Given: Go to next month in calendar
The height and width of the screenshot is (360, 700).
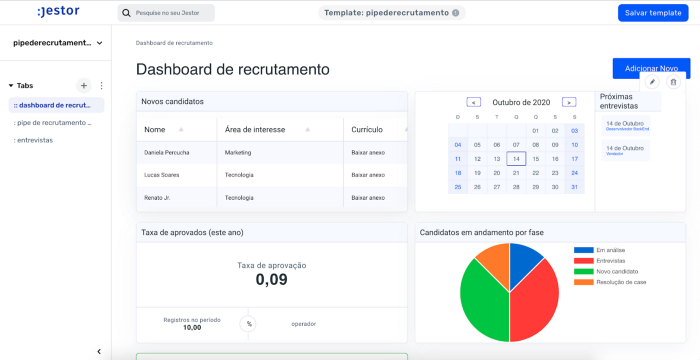Looking at the screenshot, I should [569, 102].
